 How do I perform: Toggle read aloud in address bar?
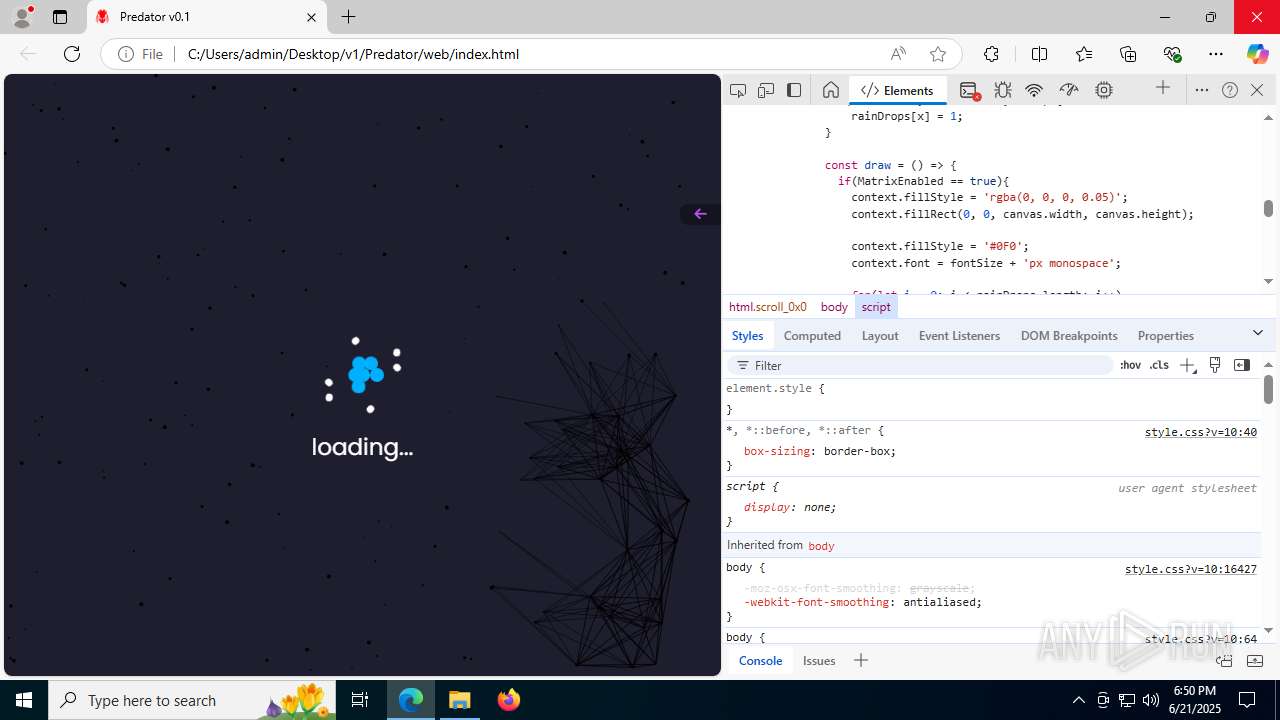point(898,54)
